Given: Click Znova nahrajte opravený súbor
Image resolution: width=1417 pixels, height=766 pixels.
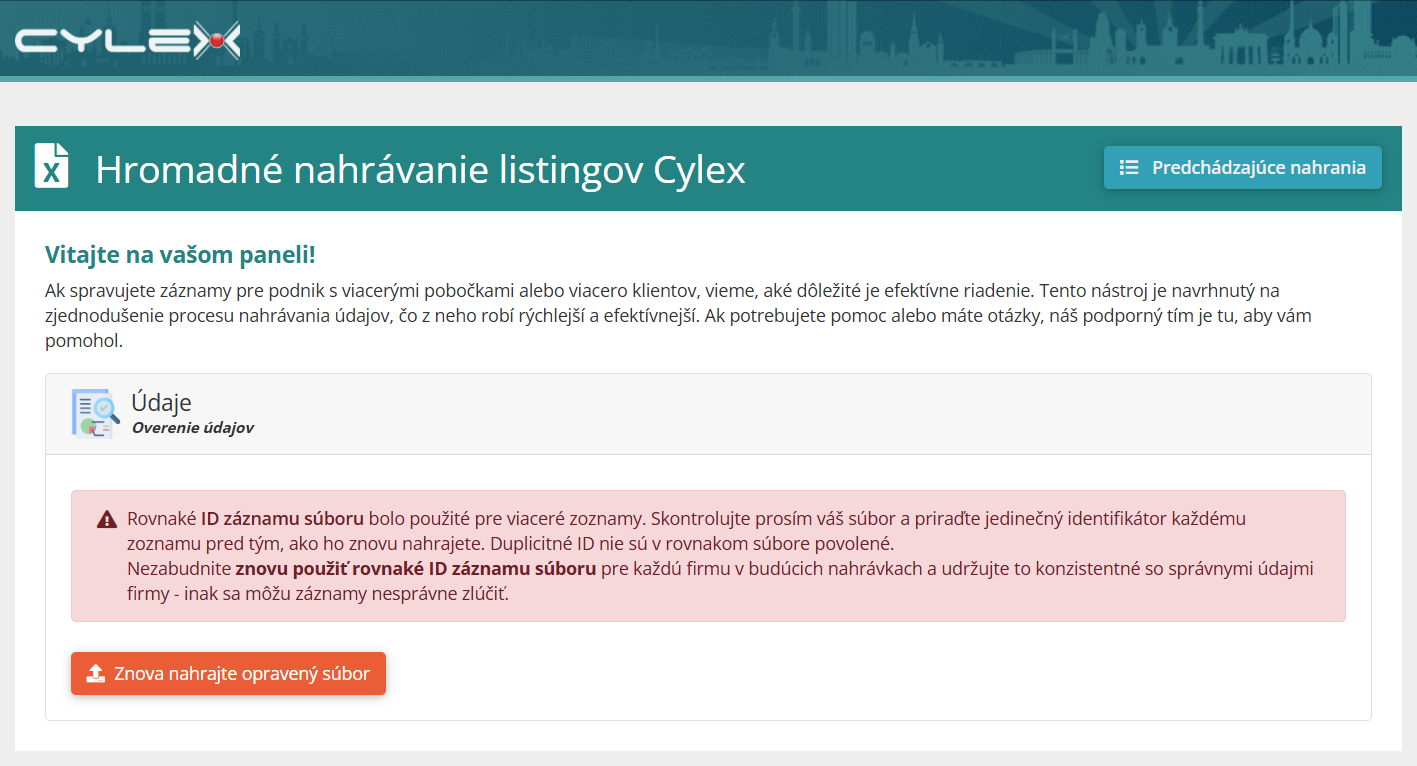Looking at the screenshot, I should (228, 673).
